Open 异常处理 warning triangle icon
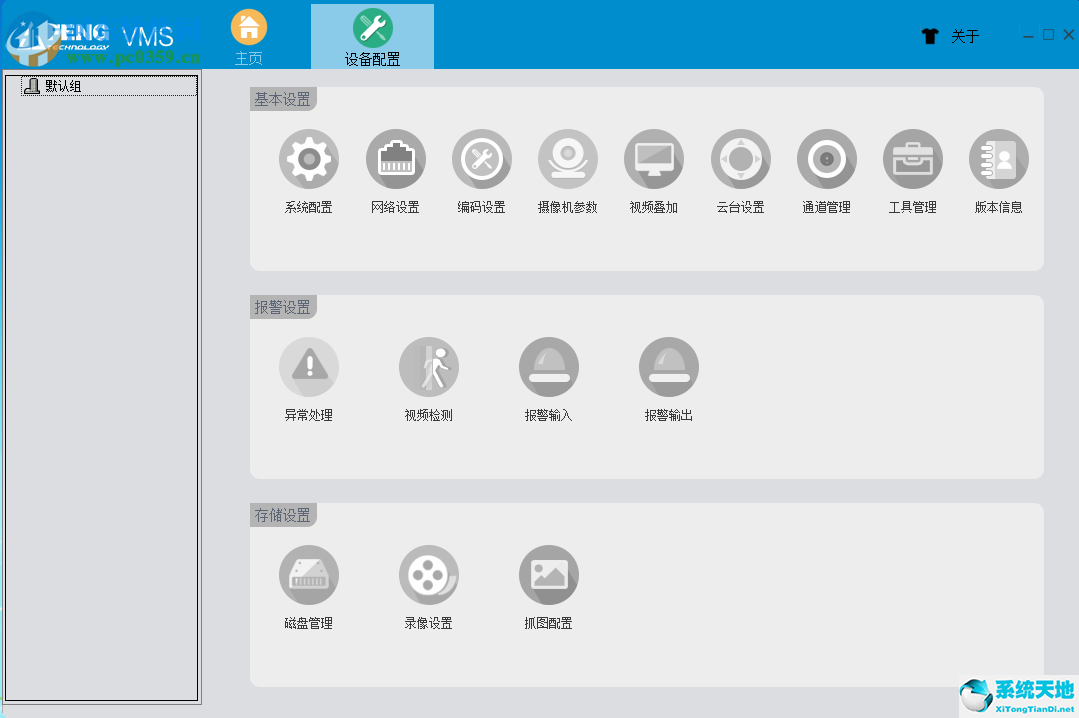1079x718 pixels. click(309, 367)
